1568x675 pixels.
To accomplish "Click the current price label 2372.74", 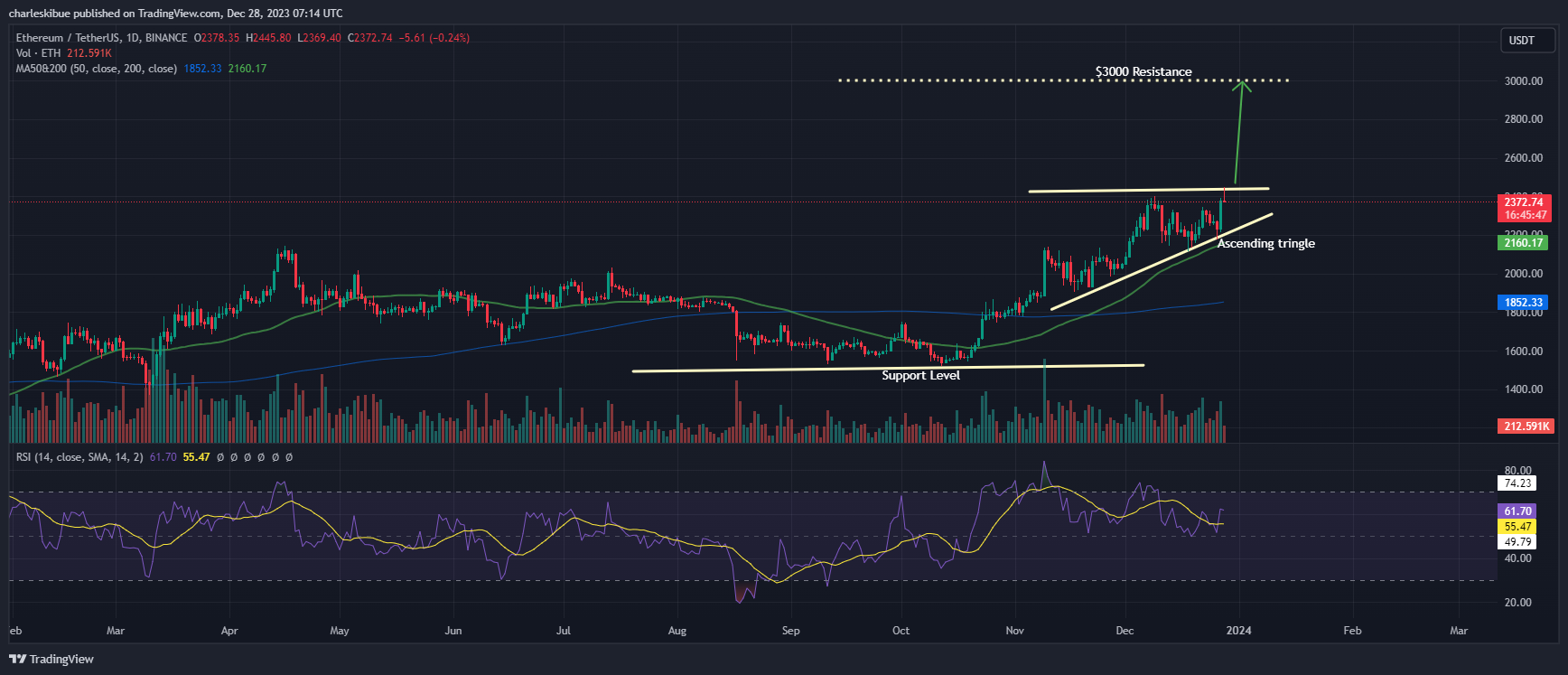I will 1524,202.
